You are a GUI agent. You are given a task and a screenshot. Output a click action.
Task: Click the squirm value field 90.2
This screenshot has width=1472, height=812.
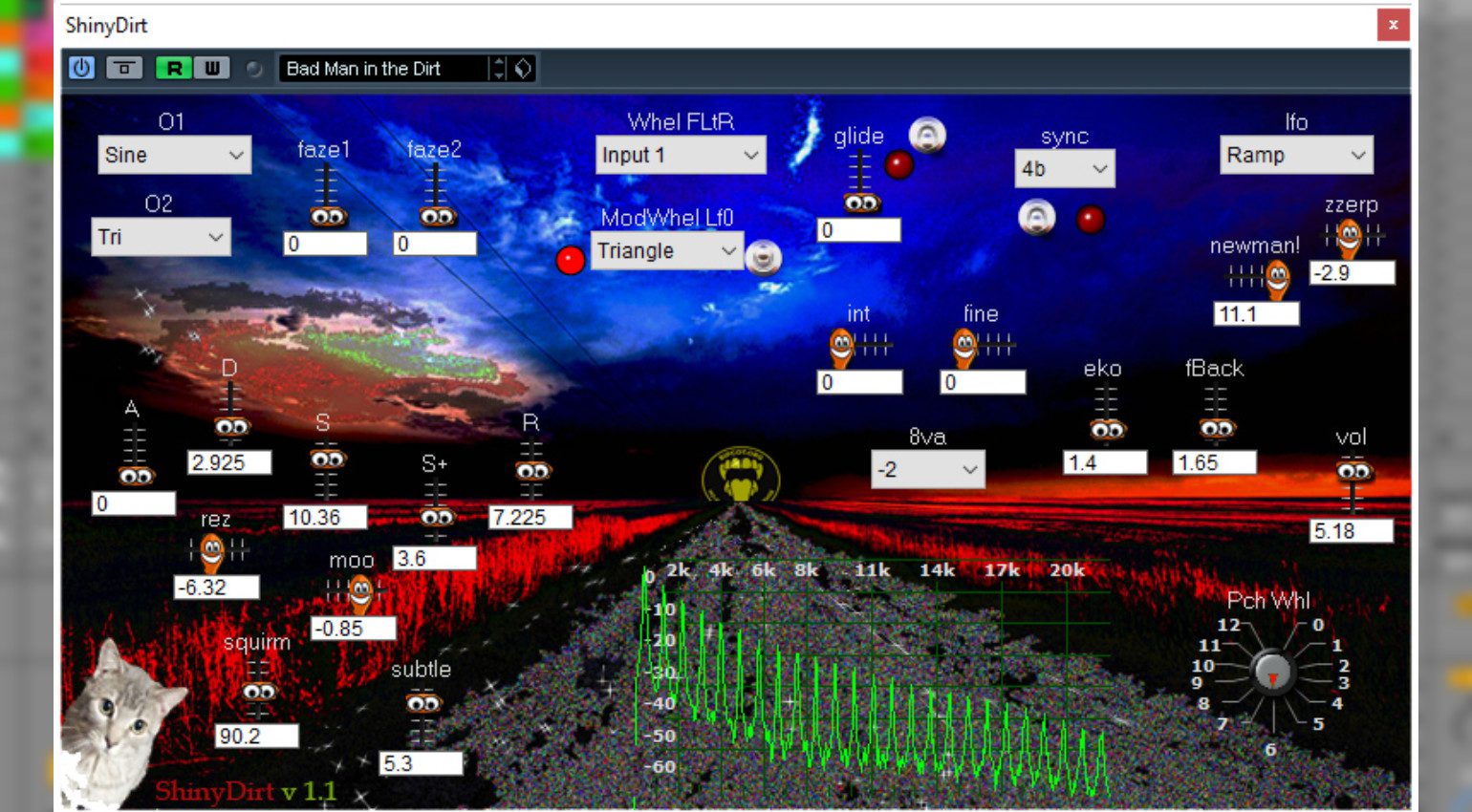pos(256,736)
